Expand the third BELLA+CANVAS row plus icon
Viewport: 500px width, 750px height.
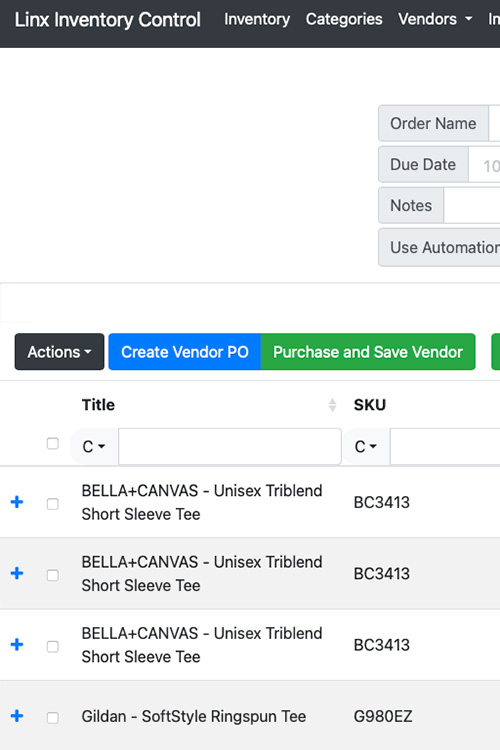(17, 644)
